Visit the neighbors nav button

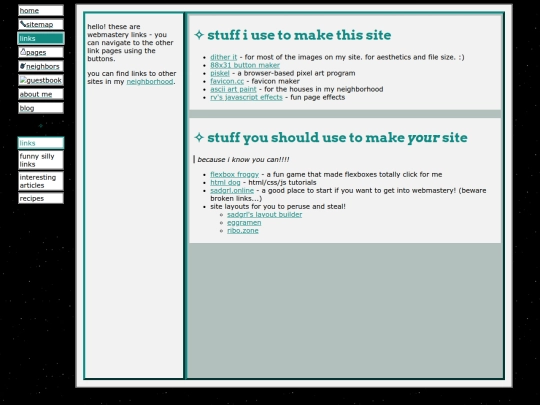(x=41, y=66)
